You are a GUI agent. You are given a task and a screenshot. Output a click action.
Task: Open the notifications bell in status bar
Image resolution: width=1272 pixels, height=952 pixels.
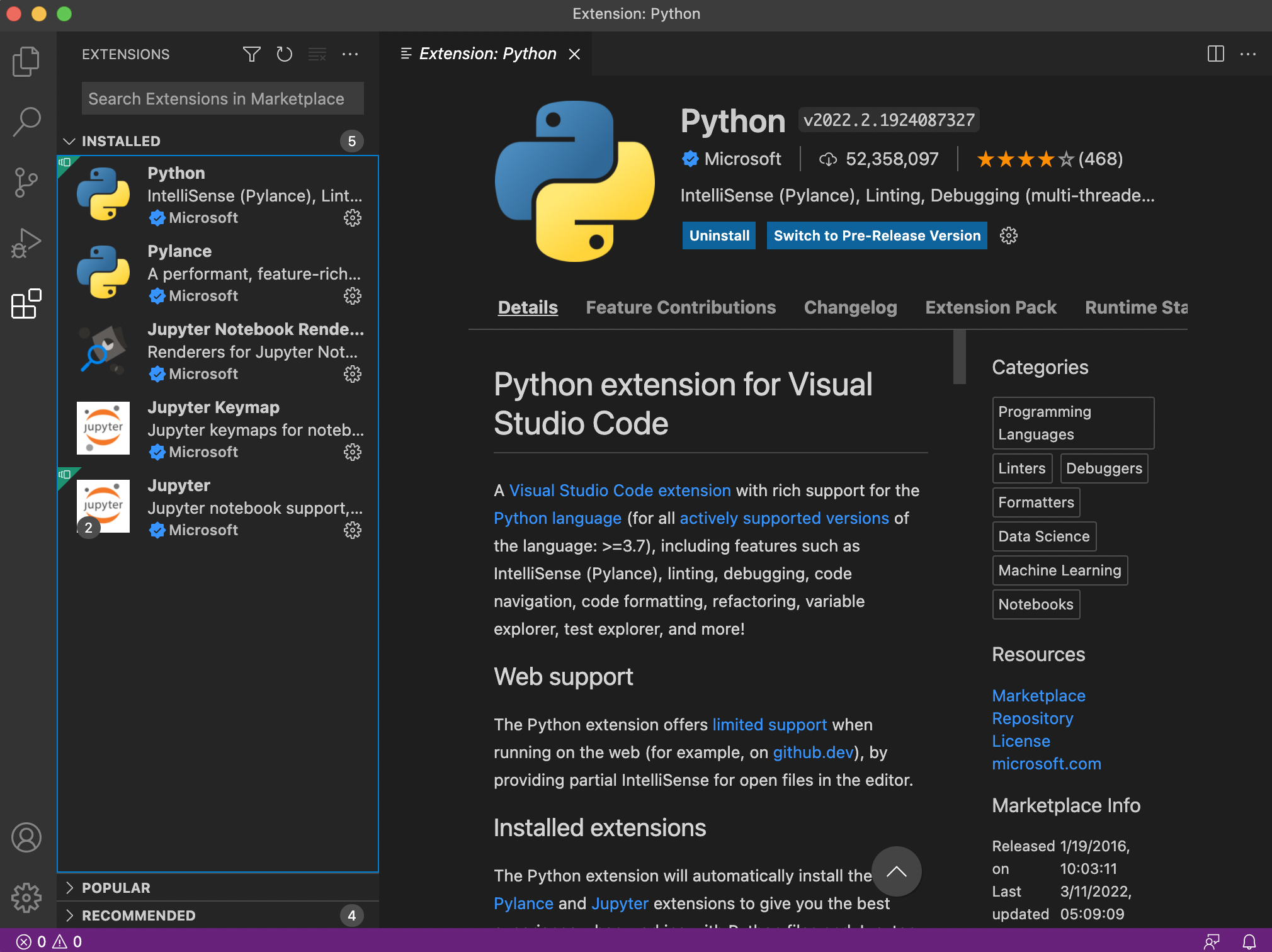click(1249, 941)
